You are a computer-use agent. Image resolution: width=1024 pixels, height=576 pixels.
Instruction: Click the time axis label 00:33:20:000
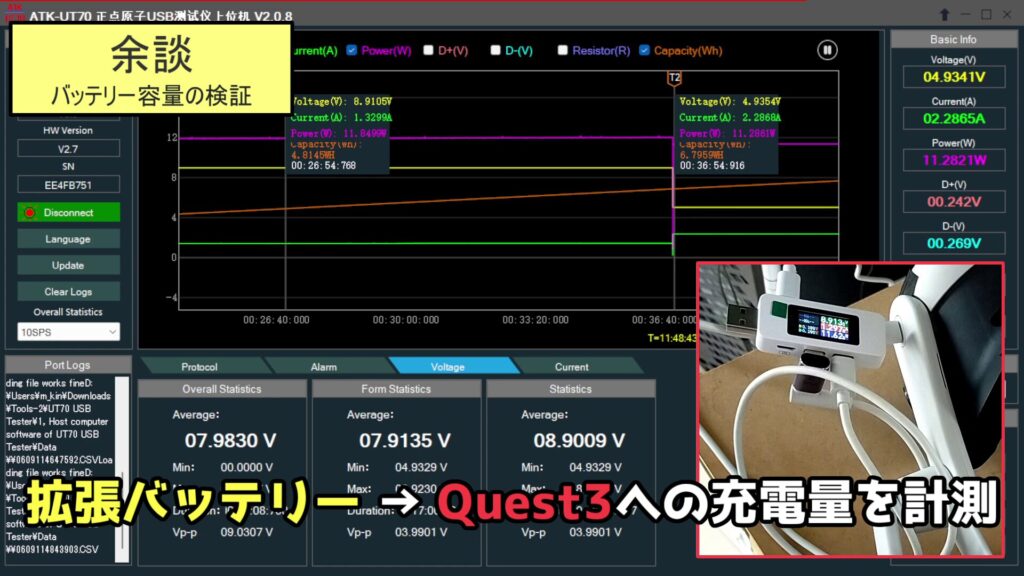(536, 320)
